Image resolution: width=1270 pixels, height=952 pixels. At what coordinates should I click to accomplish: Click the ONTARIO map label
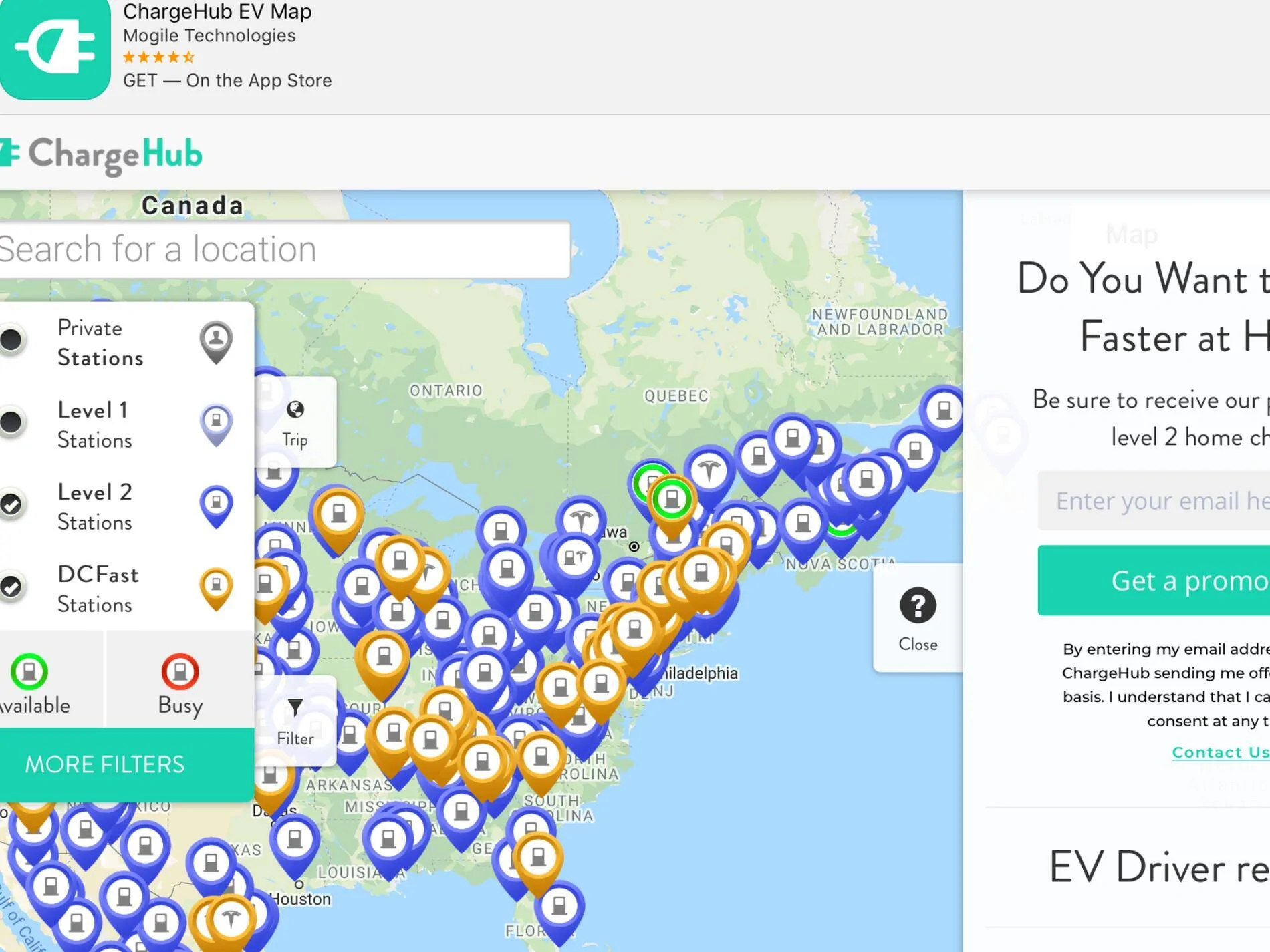(x=446, y=391)
